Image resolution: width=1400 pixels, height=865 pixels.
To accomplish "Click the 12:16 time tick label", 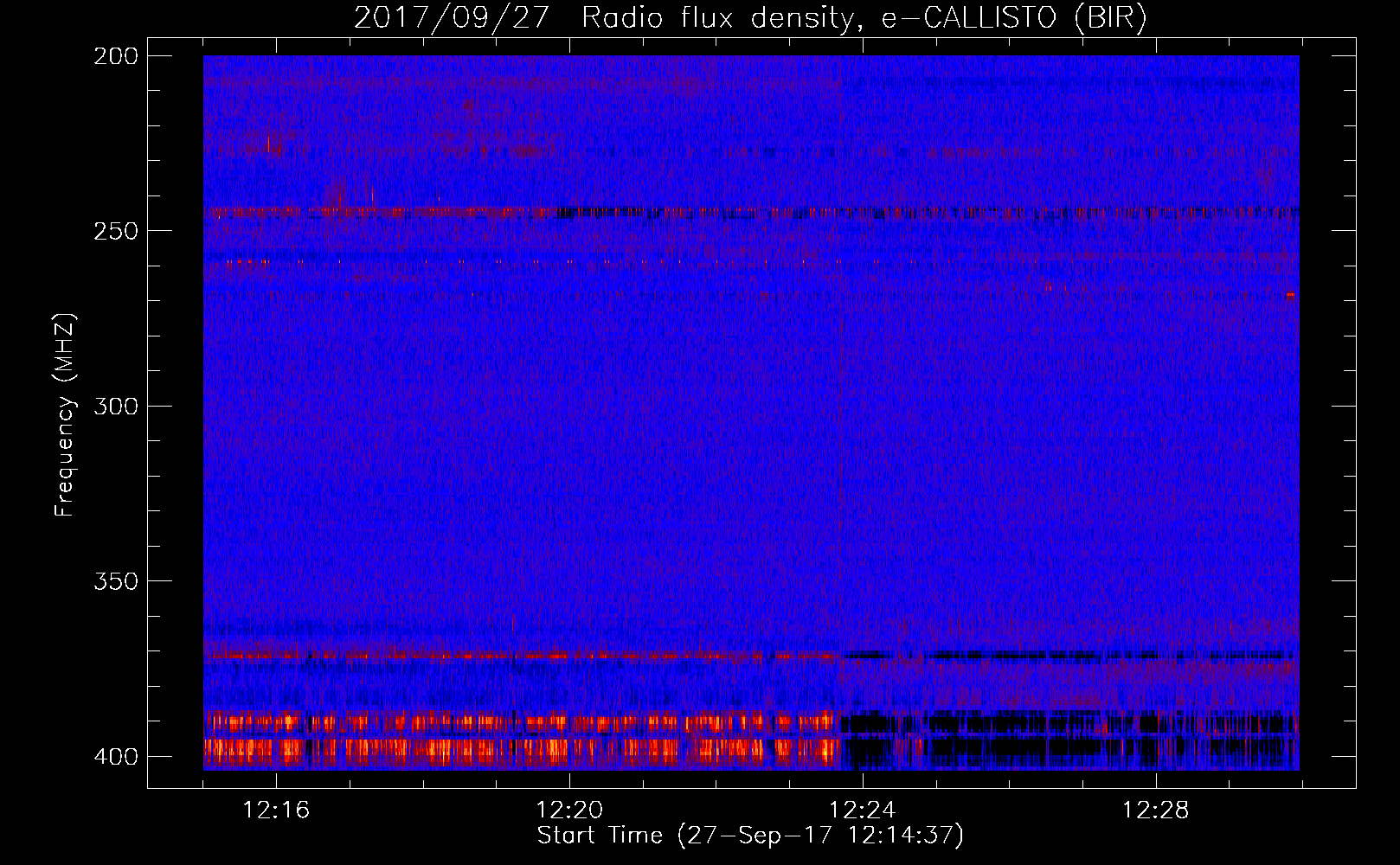I will tap(276, 810).
